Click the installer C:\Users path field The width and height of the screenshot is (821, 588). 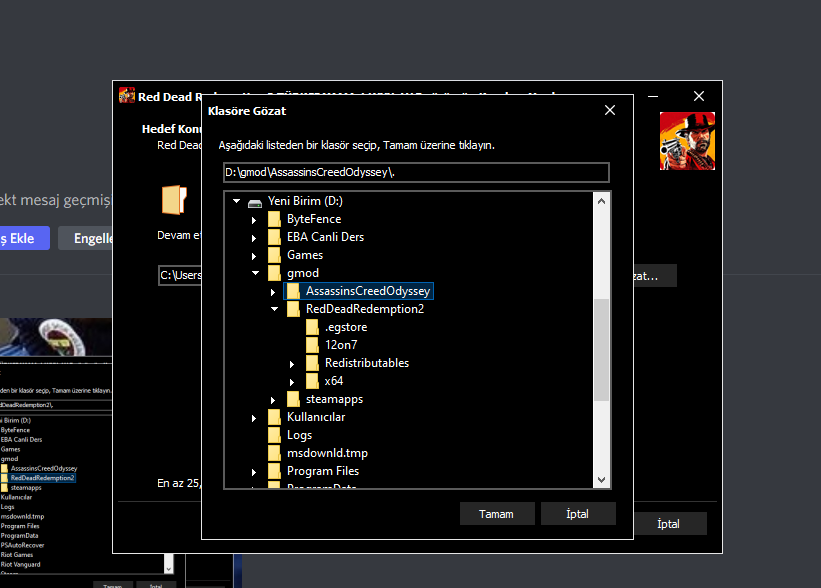click(180, 275)
